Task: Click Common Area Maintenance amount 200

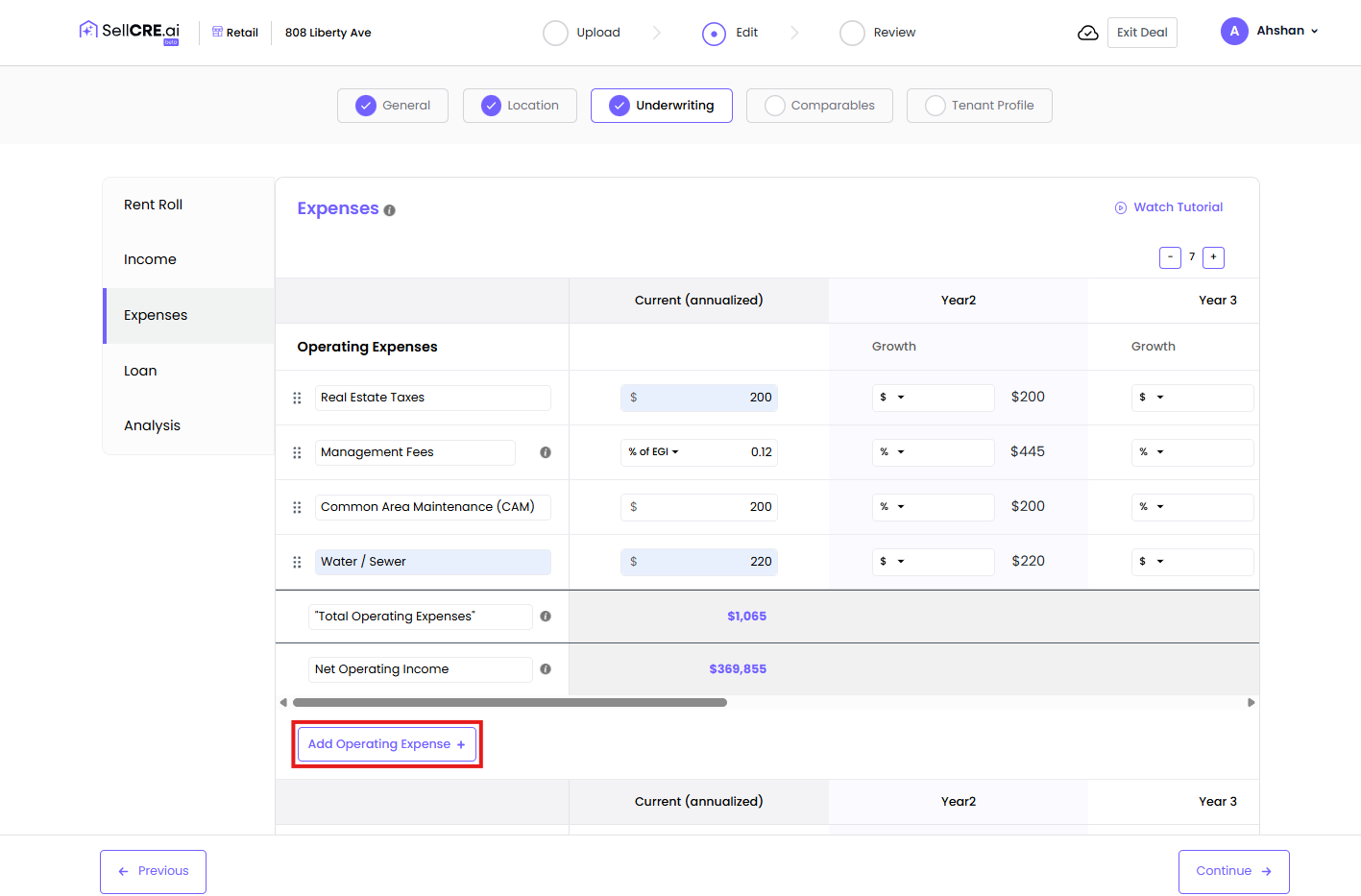Action: point(699,507)
